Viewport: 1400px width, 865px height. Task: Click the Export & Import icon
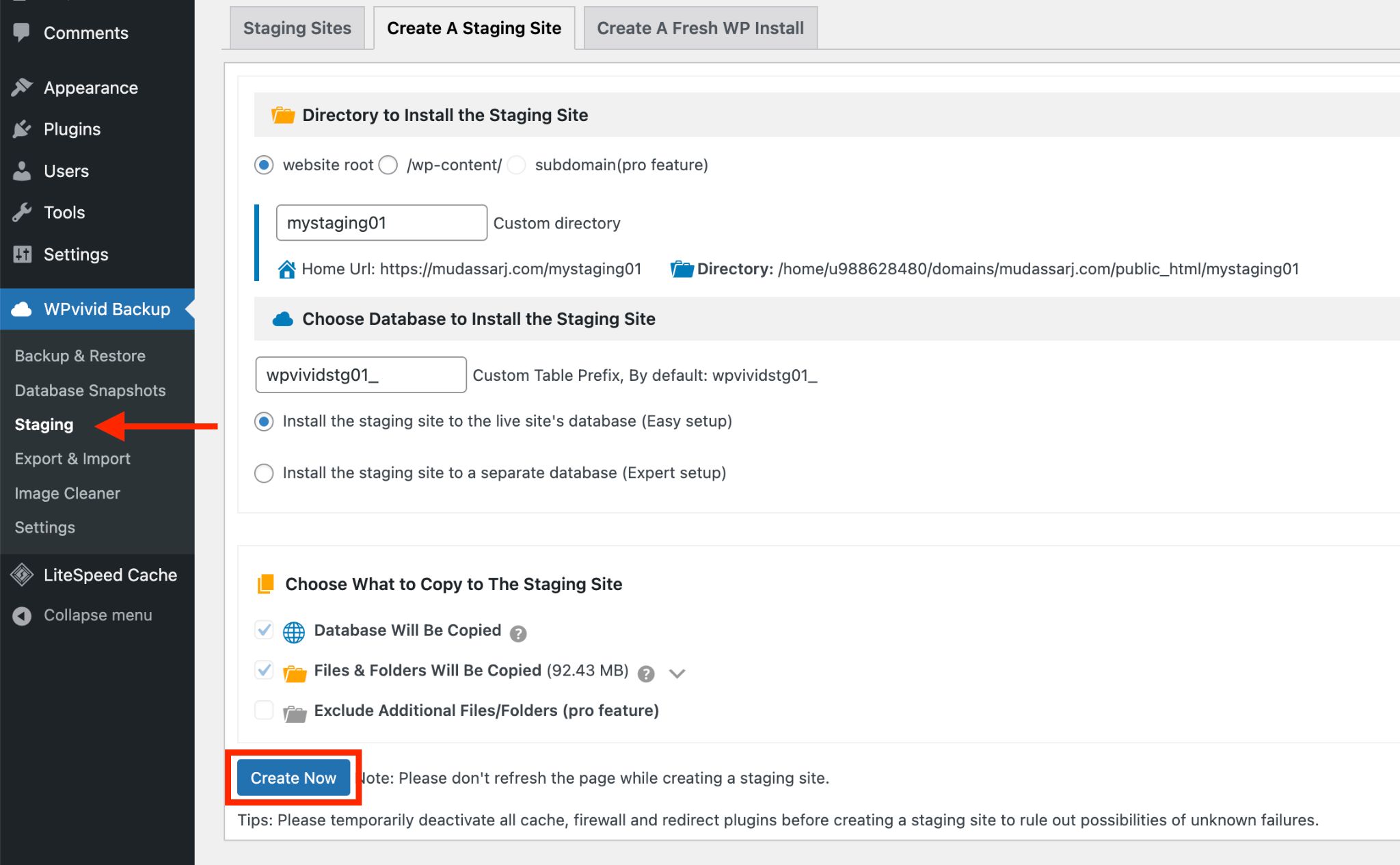point(73,458)
